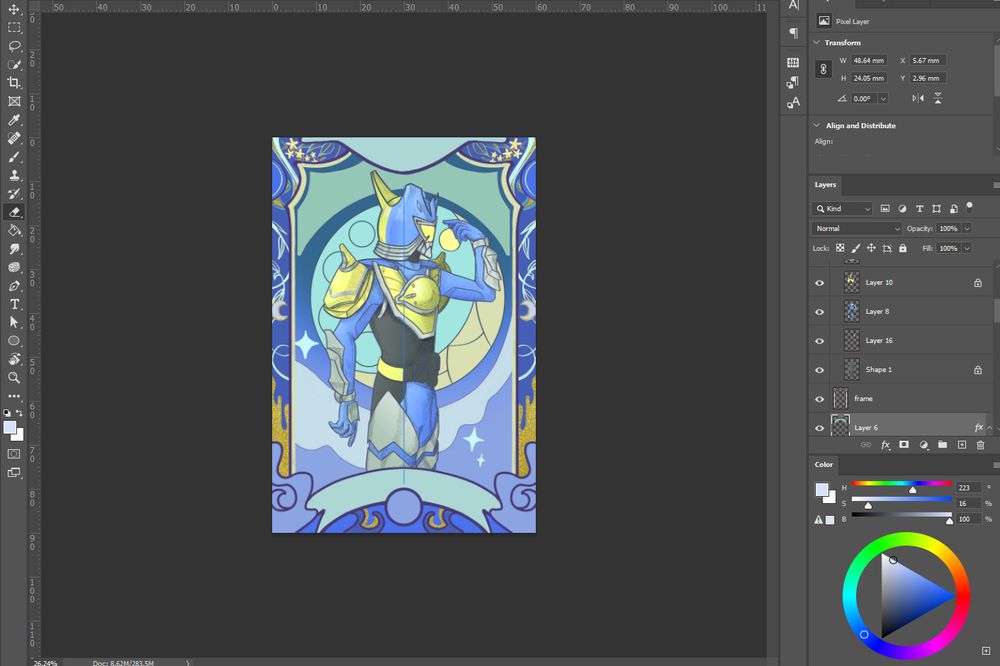Open the Normal blend mode dropdown
The image size is (1000, 666).
tap(857, 228)
